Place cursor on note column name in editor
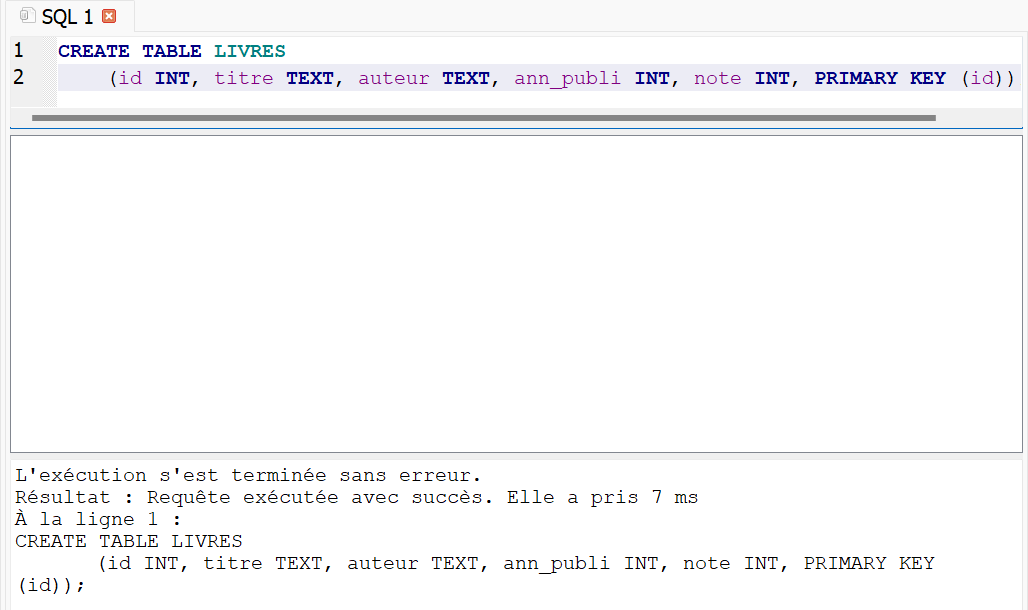The height and width of the screenshot is (610, 1028). [717, 78]
